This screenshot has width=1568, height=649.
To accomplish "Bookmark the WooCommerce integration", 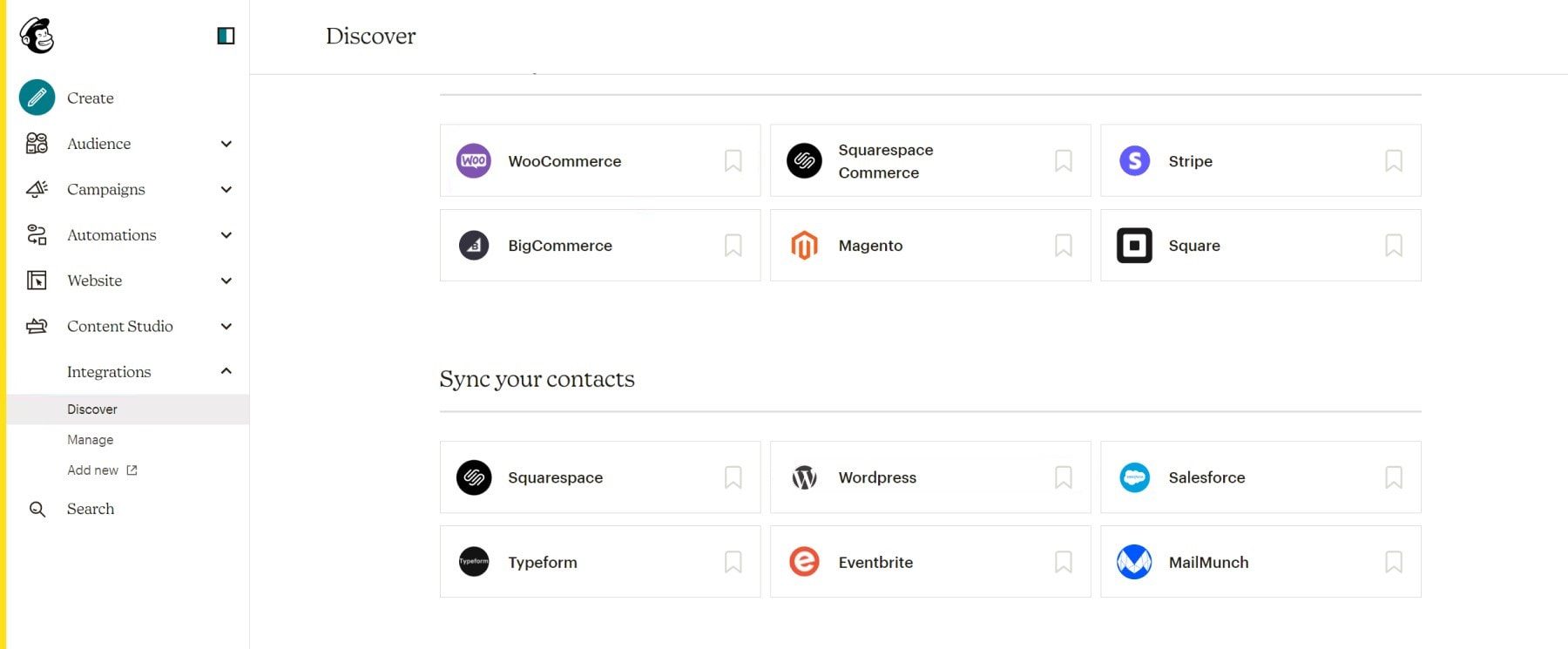I will click(x=732, y=160).
